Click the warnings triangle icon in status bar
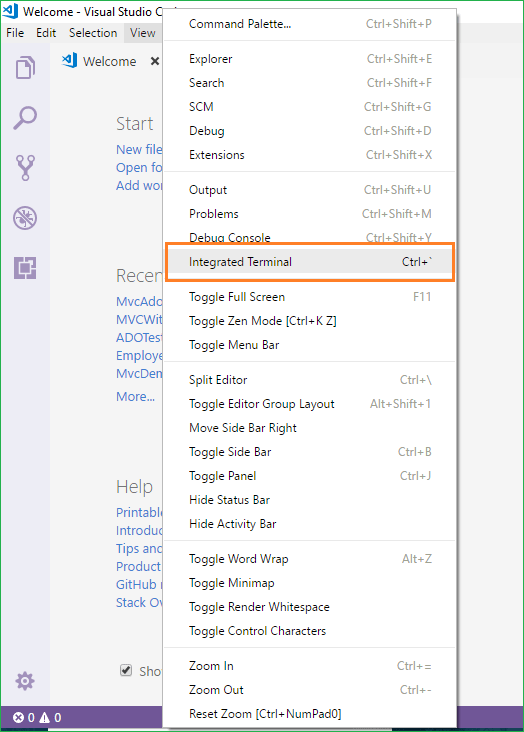The image size is (524, 732). (x=44, y=718)
